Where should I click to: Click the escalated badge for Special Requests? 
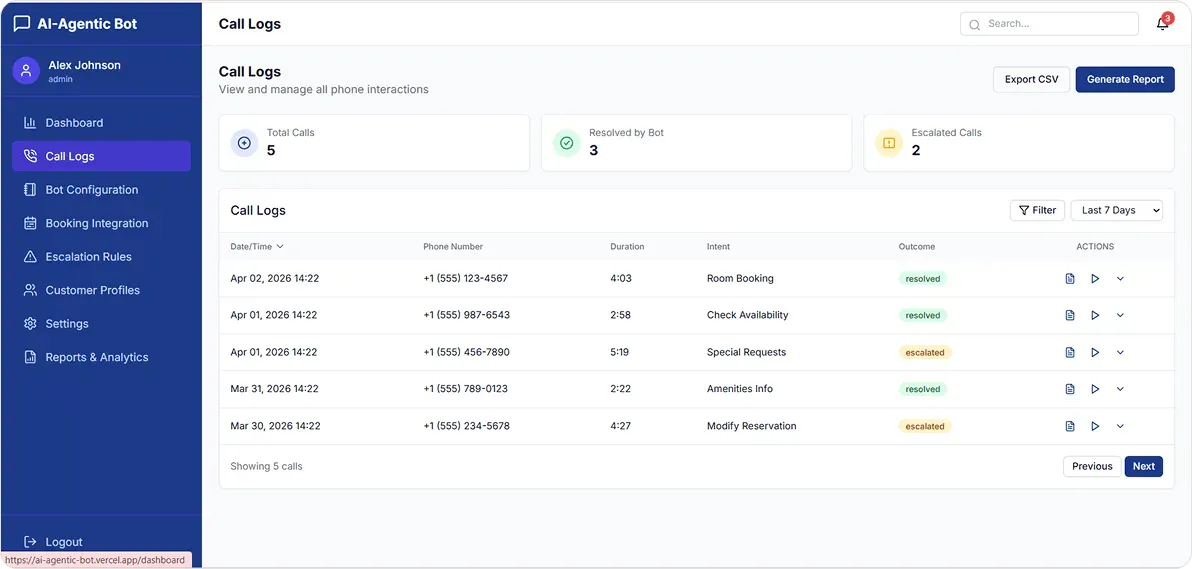[925, 352]
